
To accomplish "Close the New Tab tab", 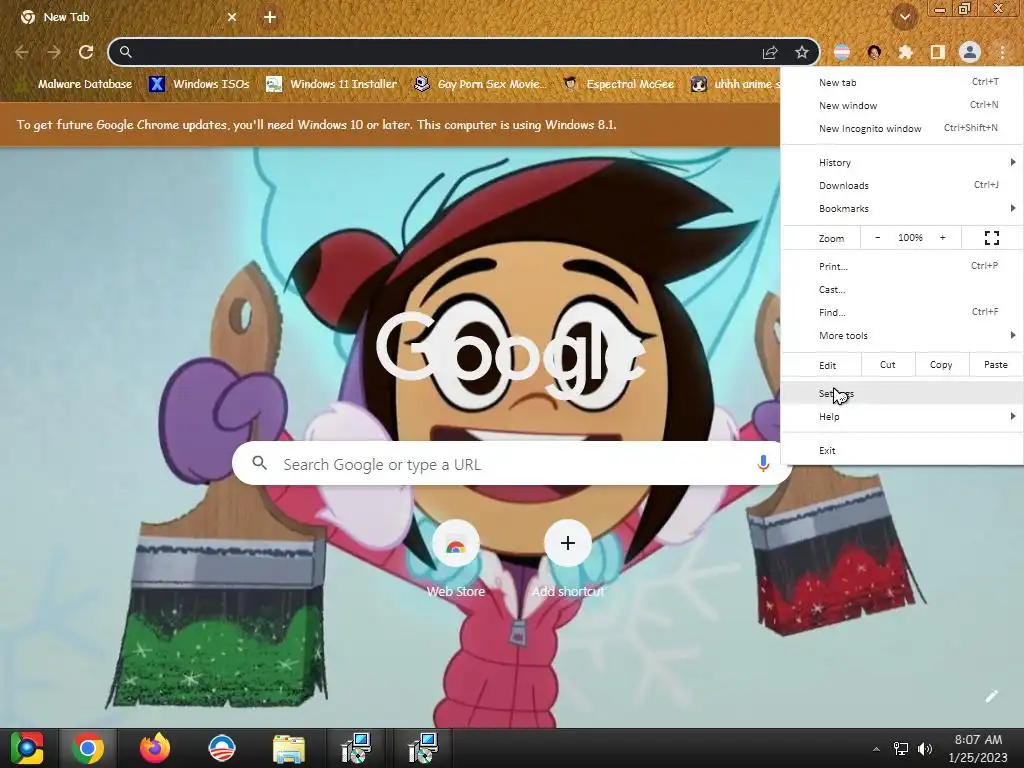I will [x=232, y=17].
